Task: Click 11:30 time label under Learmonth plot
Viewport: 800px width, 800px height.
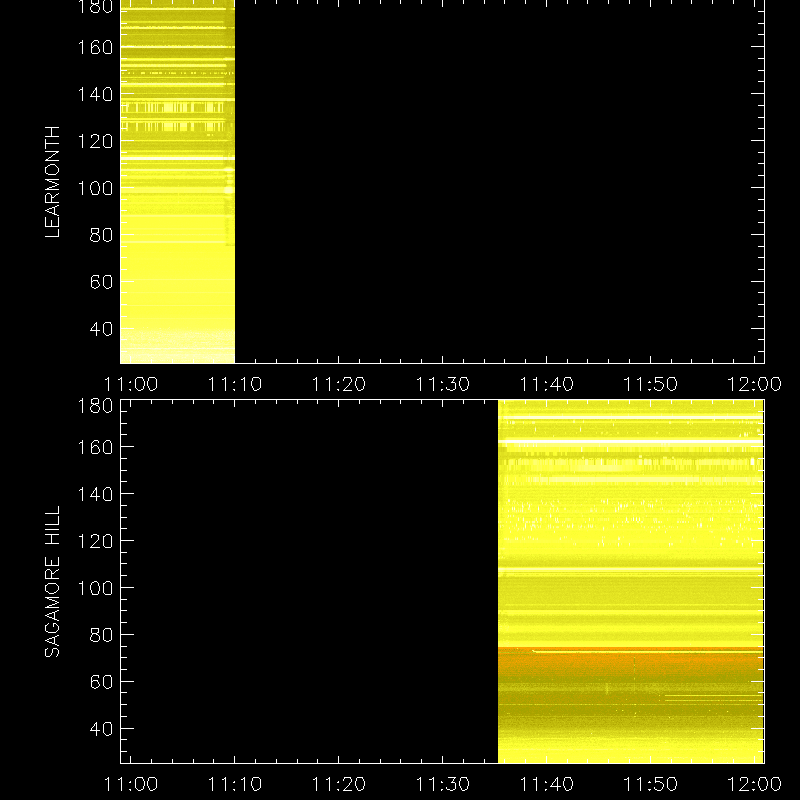Action: pyautogui.click(x=442, y=384)
